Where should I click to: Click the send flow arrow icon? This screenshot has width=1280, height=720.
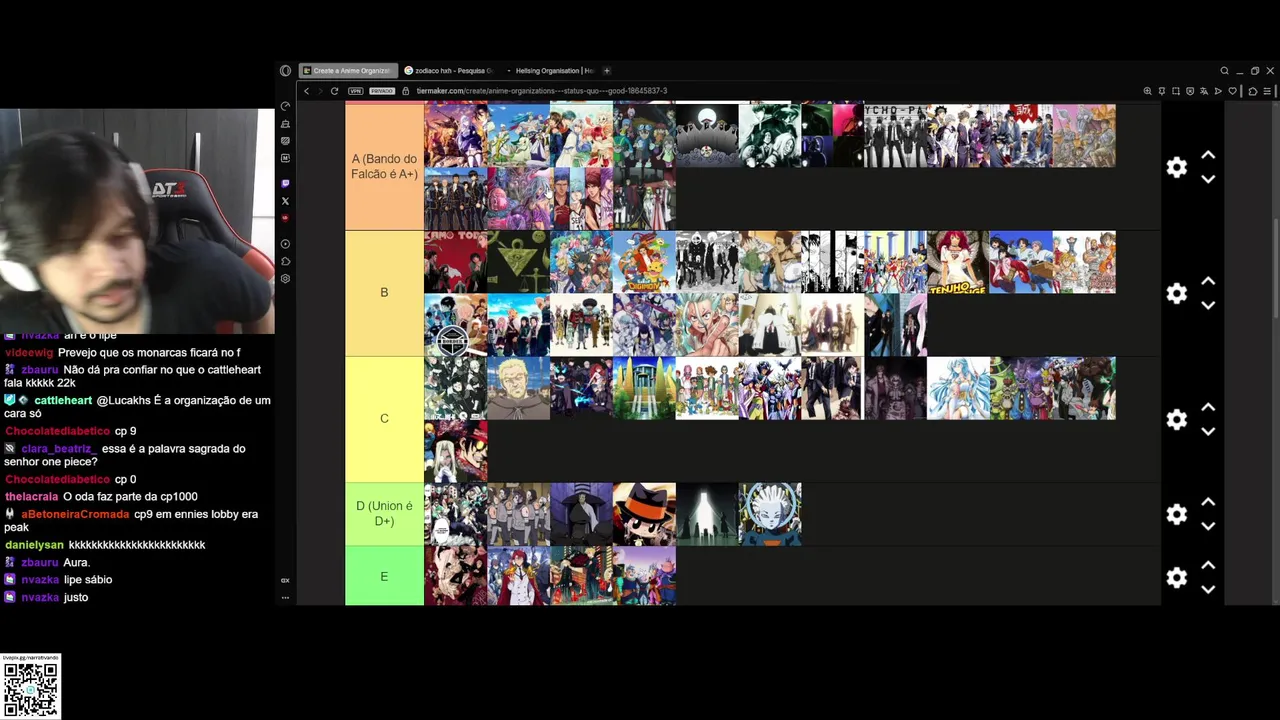tap(1218, 91)
